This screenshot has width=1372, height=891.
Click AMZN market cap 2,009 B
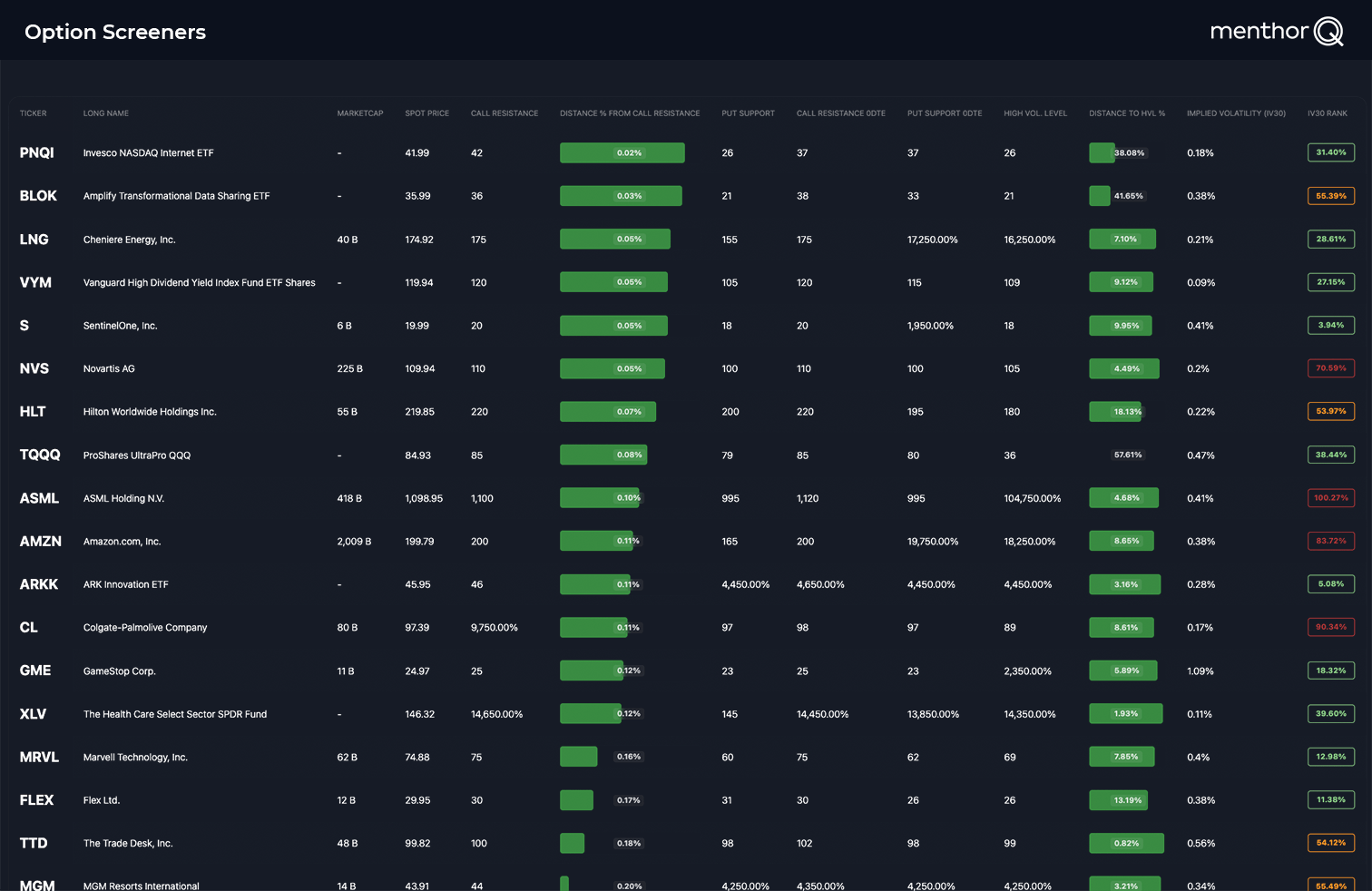354,542
